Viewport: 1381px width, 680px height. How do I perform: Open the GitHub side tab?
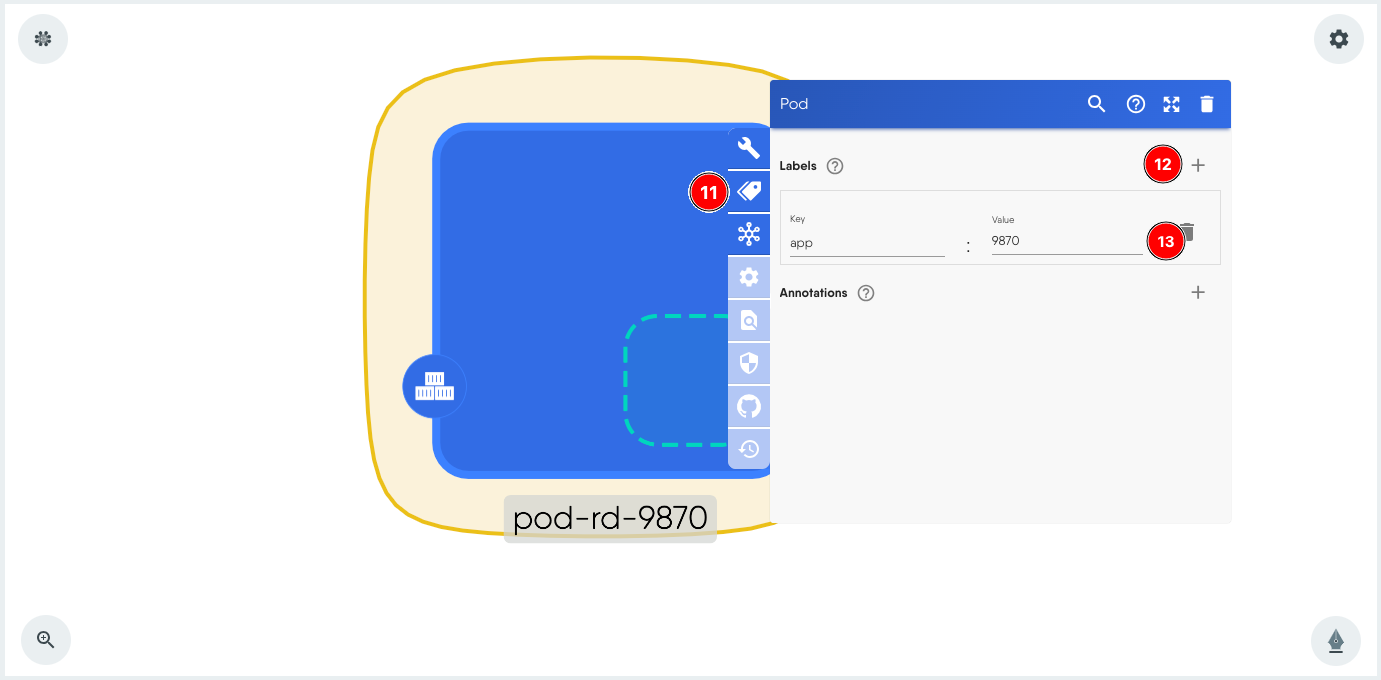point(748,406)
